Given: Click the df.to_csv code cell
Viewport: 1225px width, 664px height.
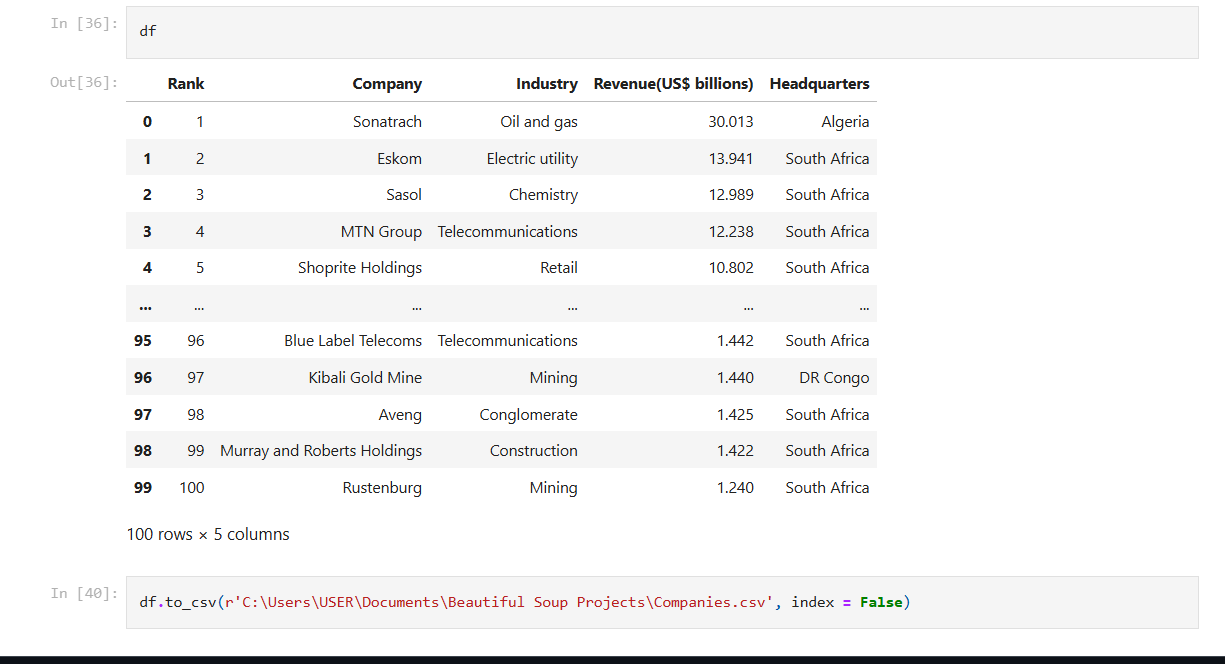Looking at the screenshot, I should tap(662, 602).
